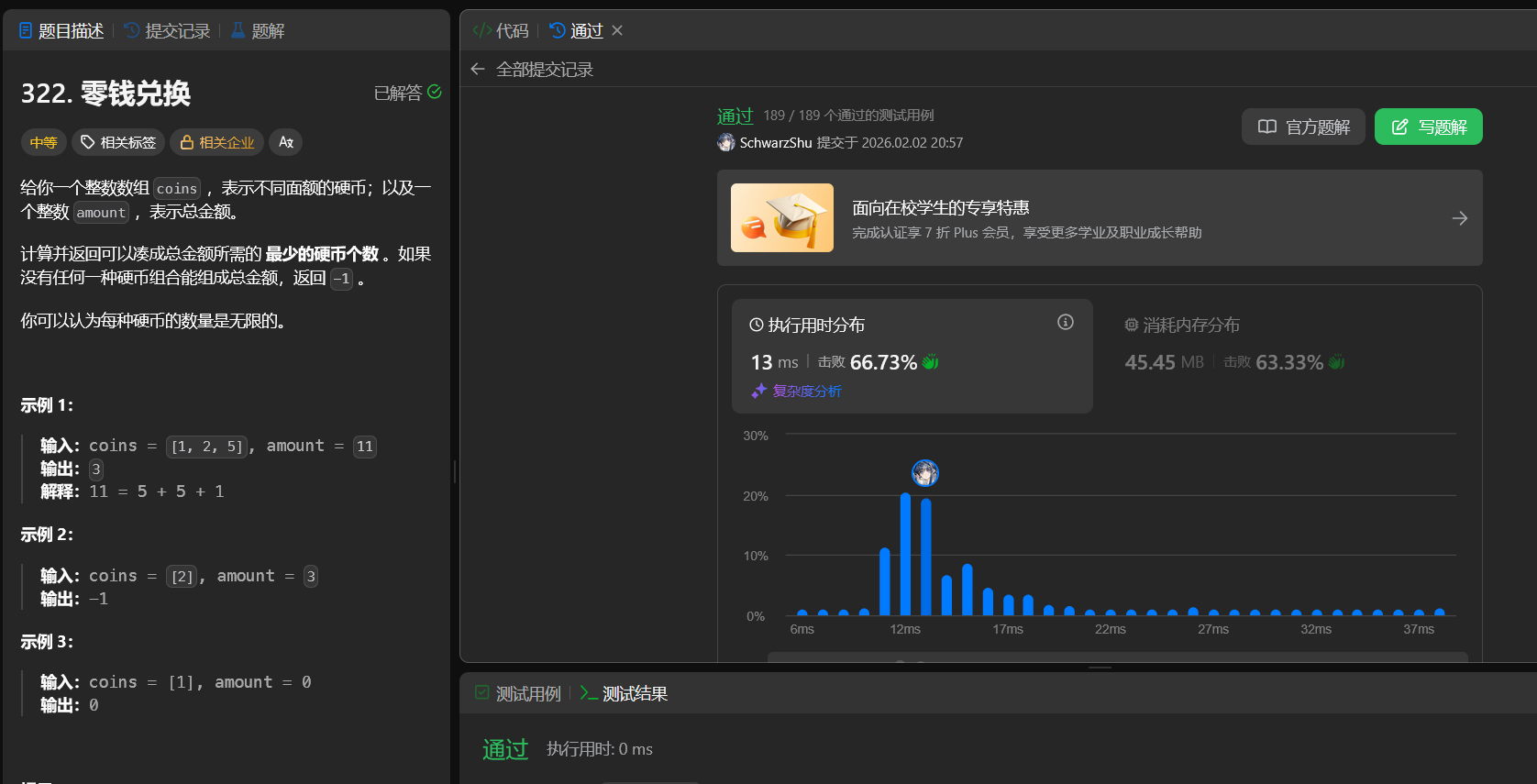Screen dimensions: 1537x784
Task: Click the translate language icon
Action: [x=286, y=142]
